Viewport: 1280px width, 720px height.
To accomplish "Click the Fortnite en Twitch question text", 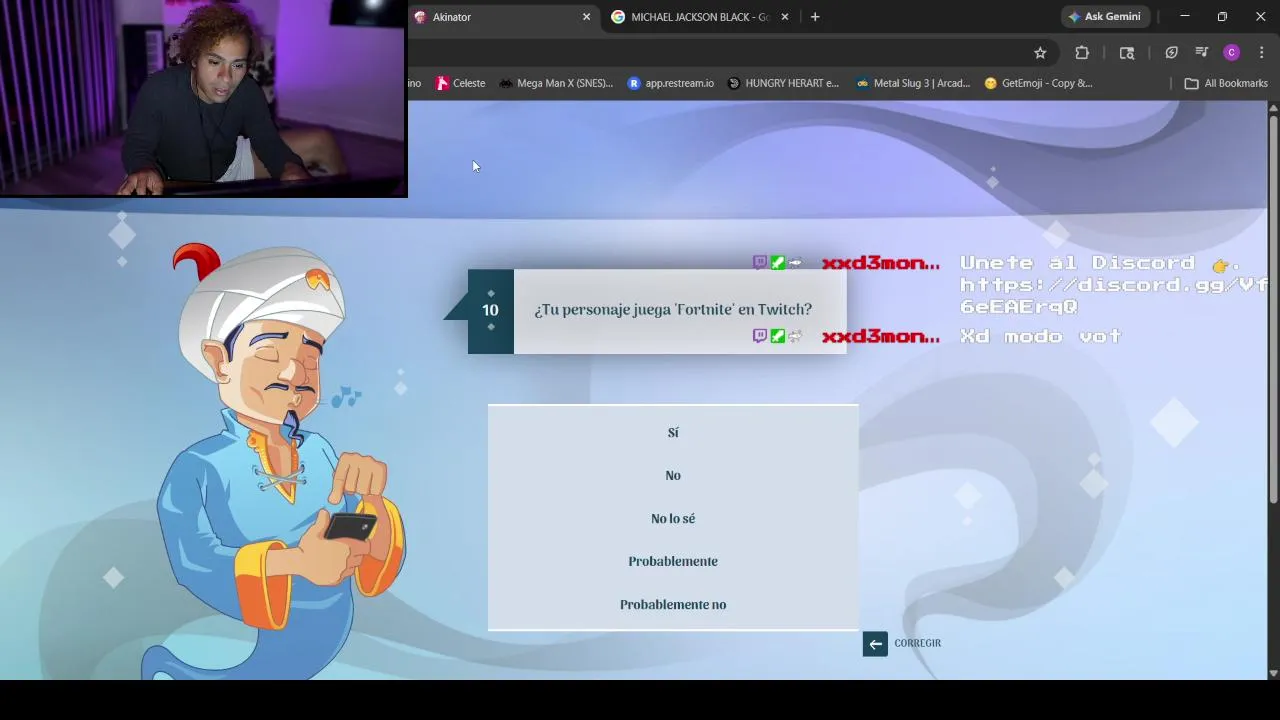I will click(x=673, y=310).
